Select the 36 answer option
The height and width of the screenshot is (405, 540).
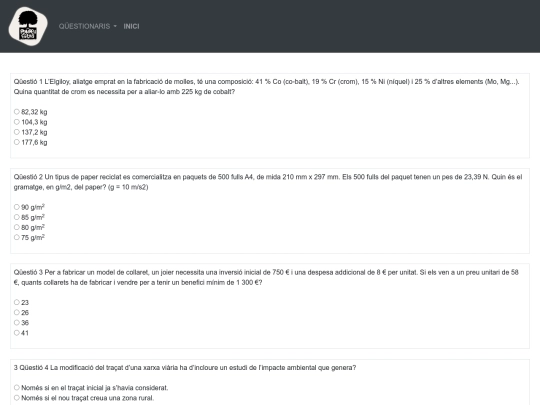pyautogui.click(x=17, y=322)
